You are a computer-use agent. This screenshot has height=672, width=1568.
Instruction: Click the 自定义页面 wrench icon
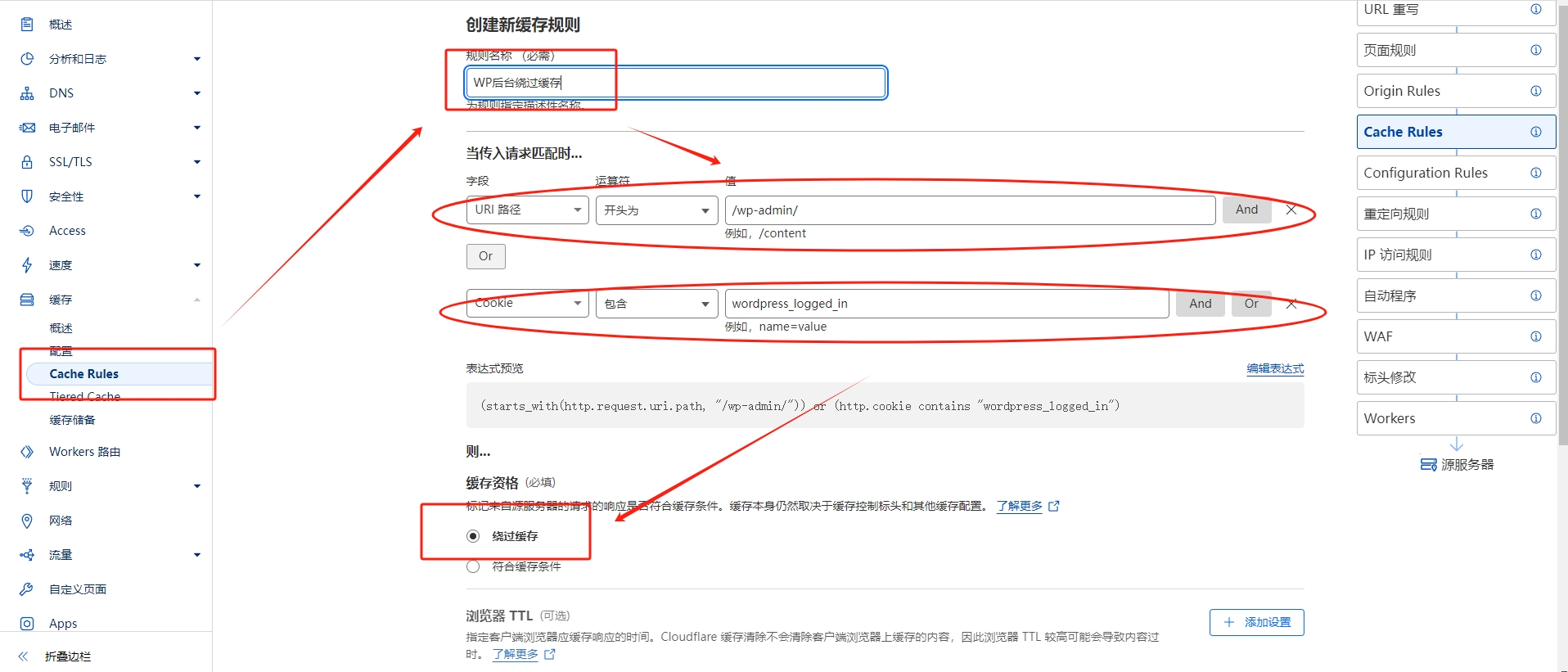[x=27, y=589]
